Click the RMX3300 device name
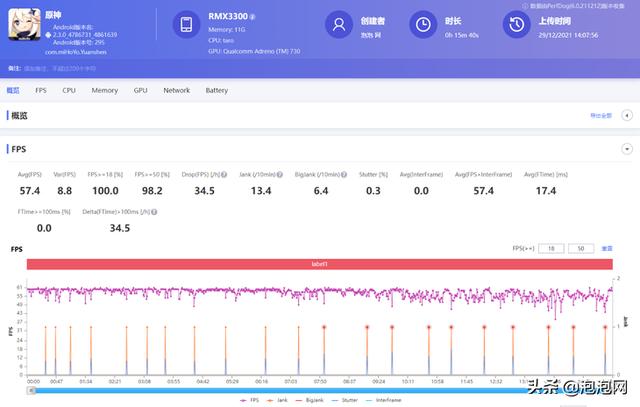 tap(228, 16)
